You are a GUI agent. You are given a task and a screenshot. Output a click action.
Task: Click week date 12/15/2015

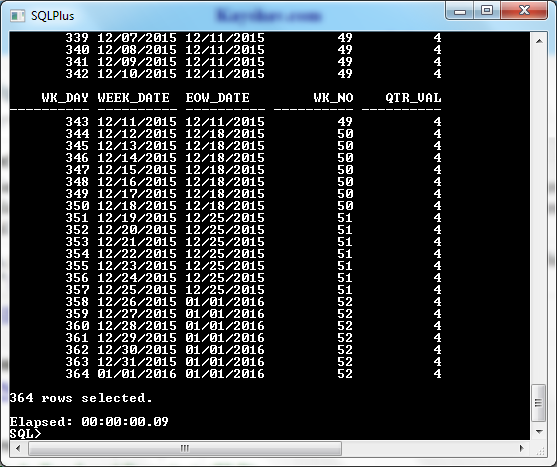click(137, 170)
